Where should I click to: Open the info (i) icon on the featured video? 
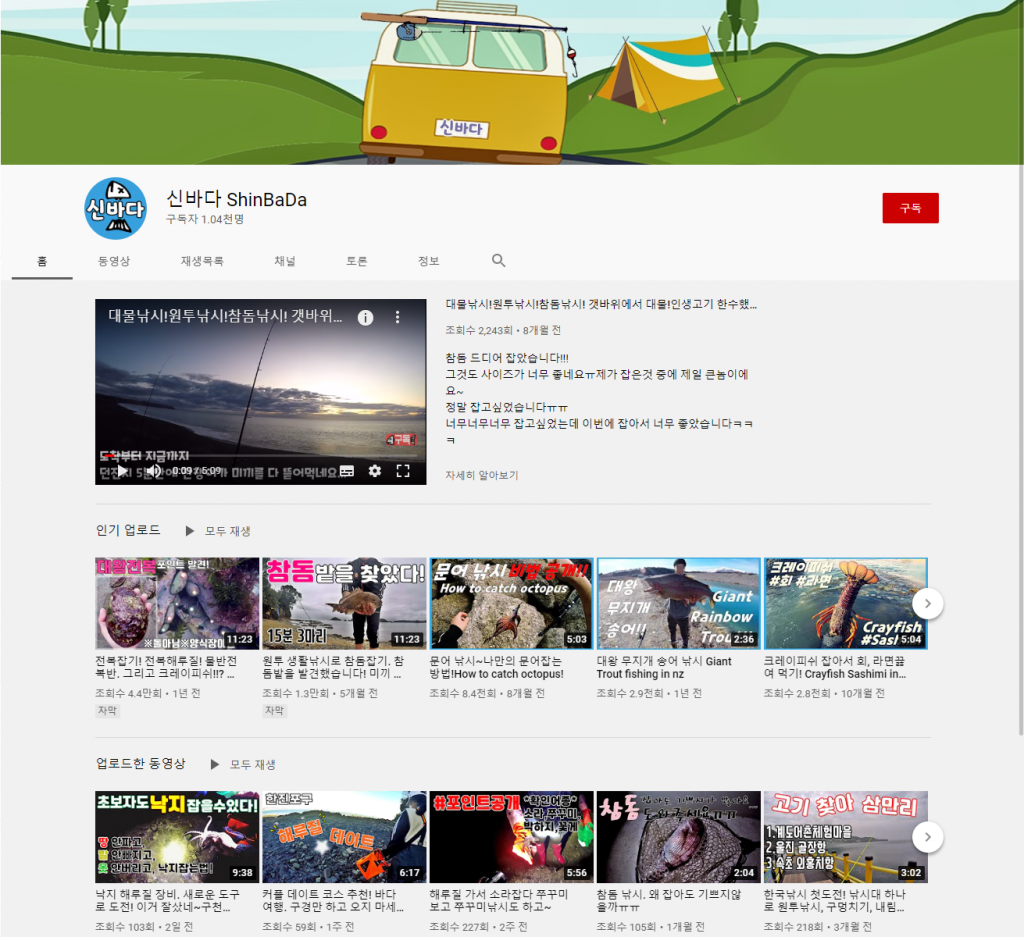(x=365, y=316)
